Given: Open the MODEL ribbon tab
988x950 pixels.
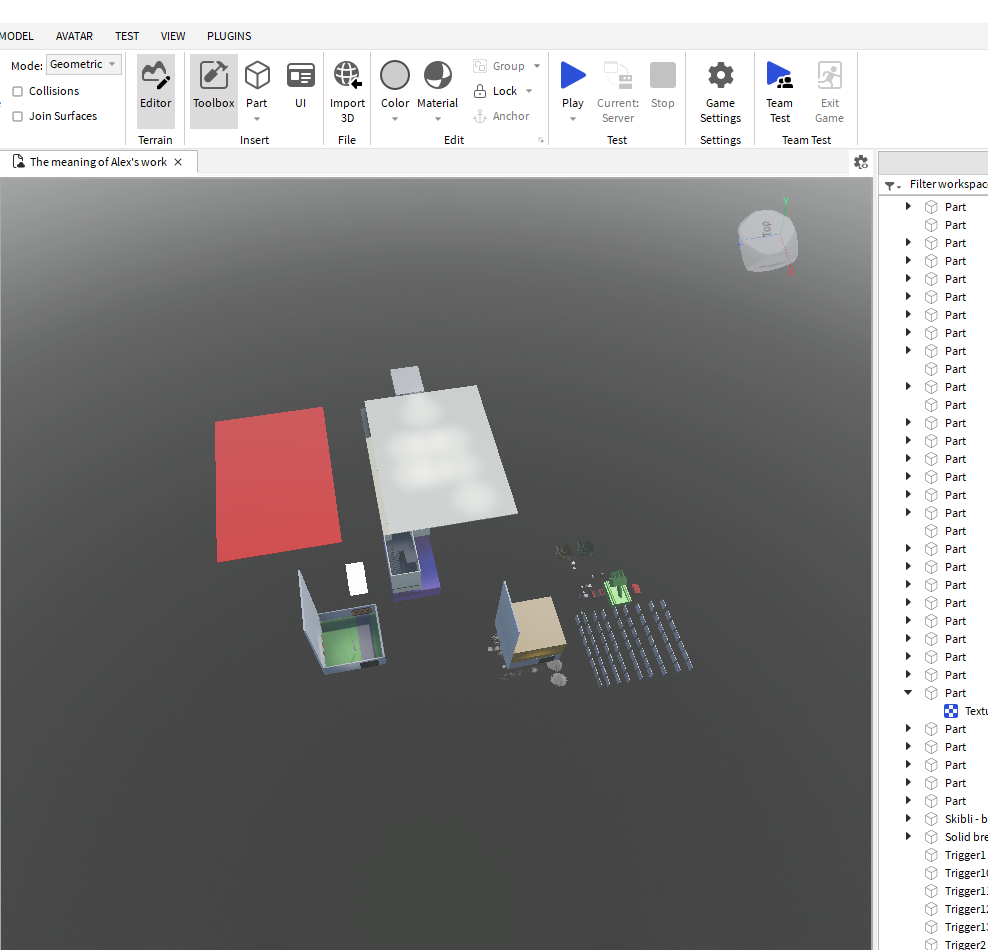Looking at the screenshot, I should point(16,37).
